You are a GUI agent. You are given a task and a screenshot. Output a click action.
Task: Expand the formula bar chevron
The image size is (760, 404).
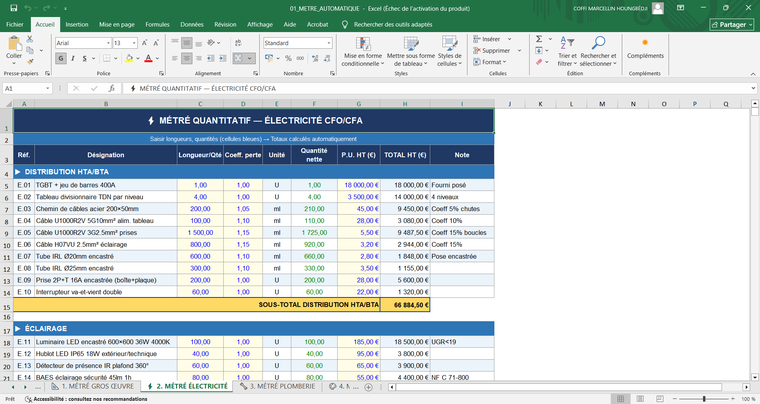[752, 88]
